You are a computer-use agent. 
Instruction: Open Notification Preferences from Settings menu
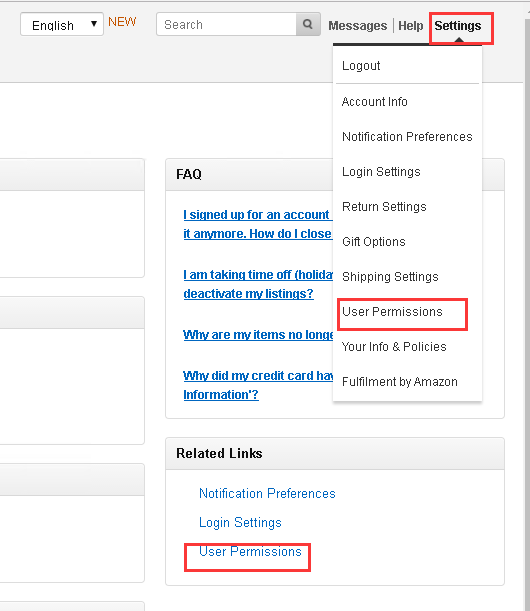pyautogui.click(x=407, y=137)
